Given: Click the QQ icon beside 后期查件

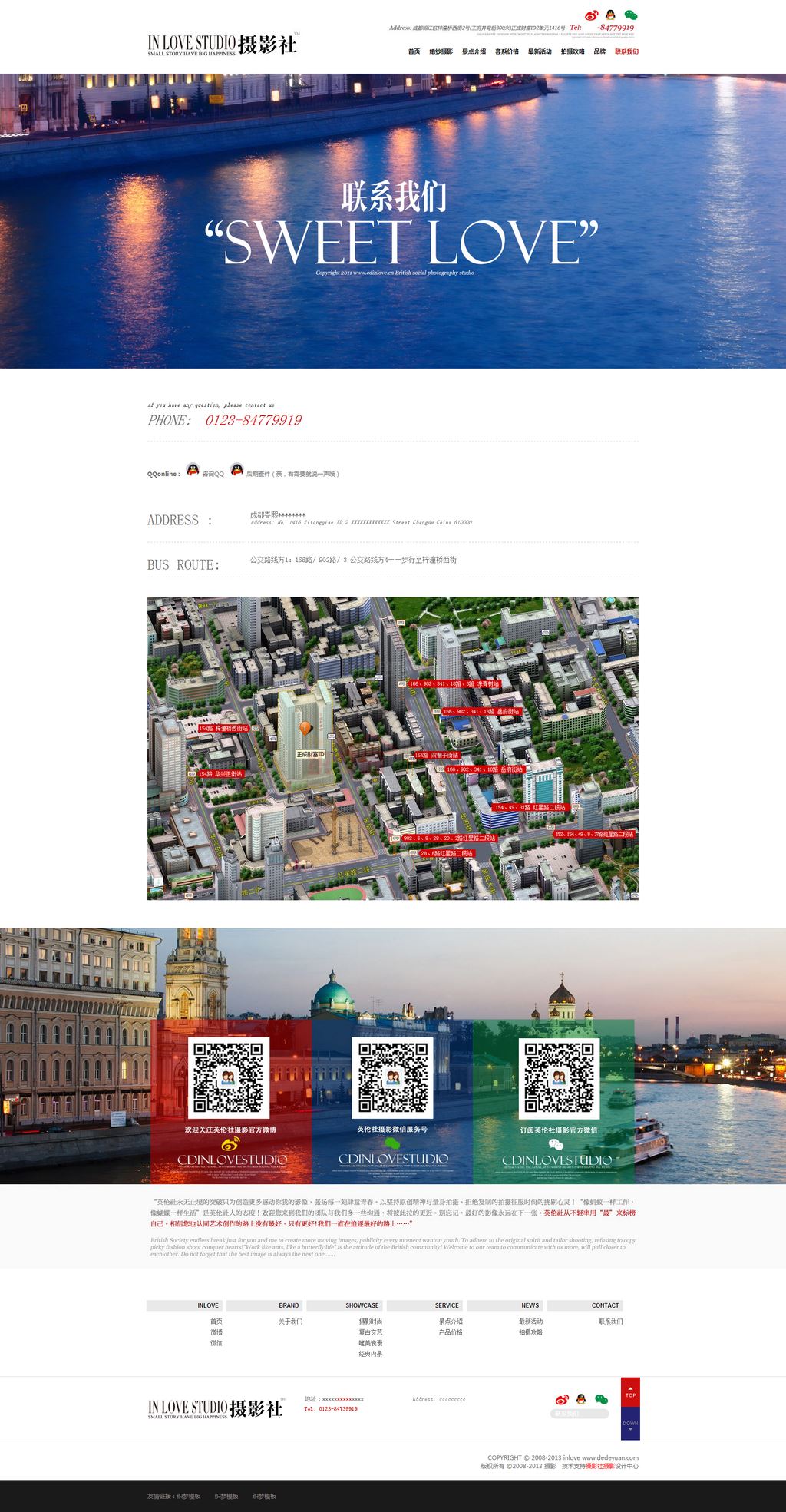Looking at the screenshot, I should (x=237, y=470).
